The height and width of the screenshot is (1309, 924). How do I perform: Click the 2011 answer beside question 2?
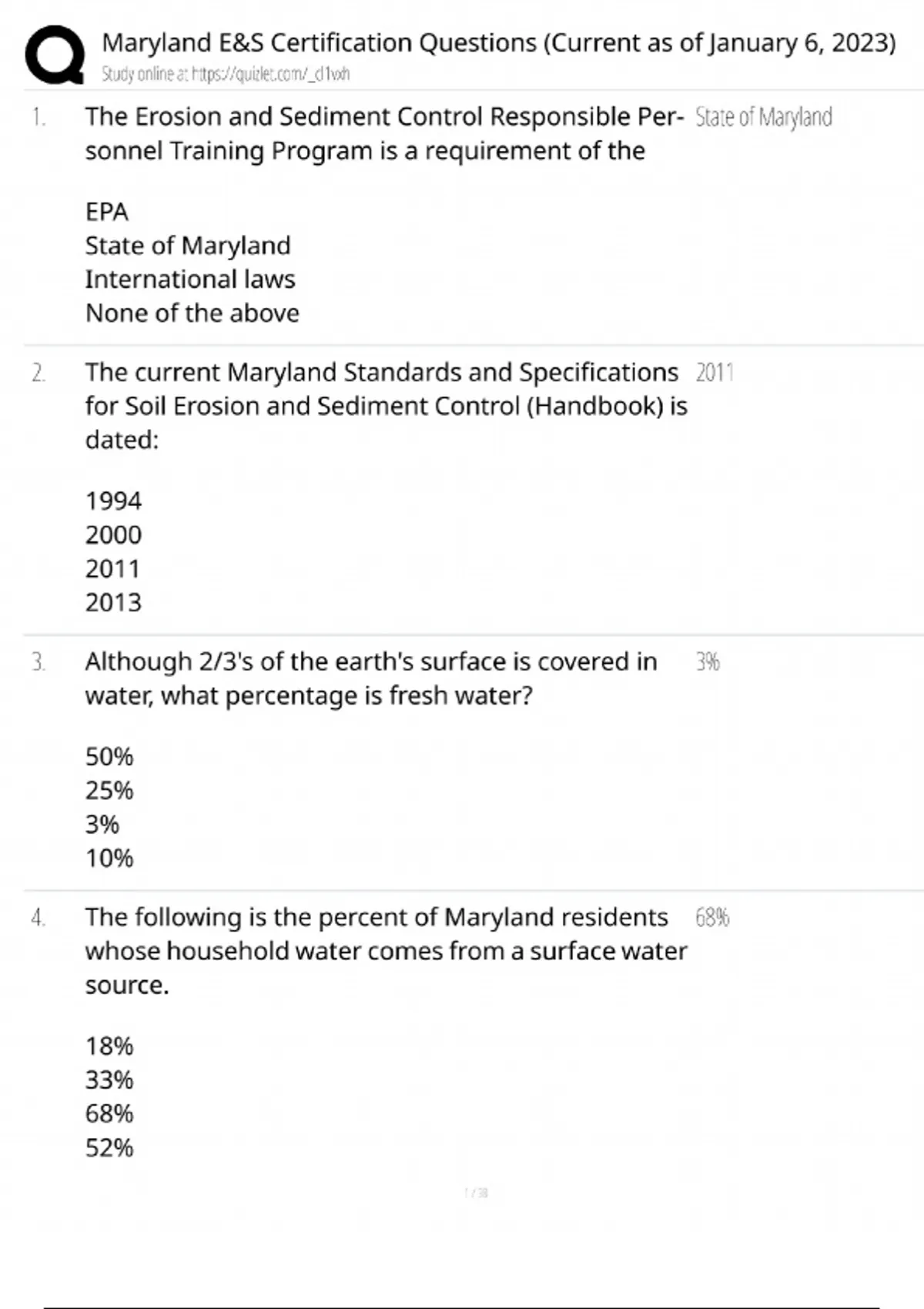715,373
